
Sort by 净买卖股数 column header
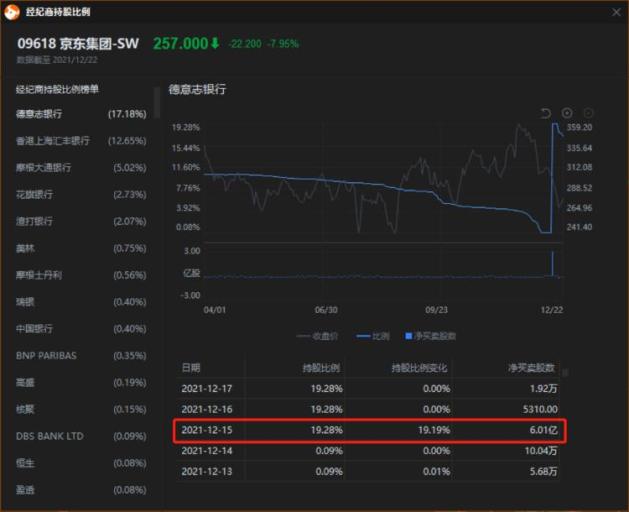531,368
